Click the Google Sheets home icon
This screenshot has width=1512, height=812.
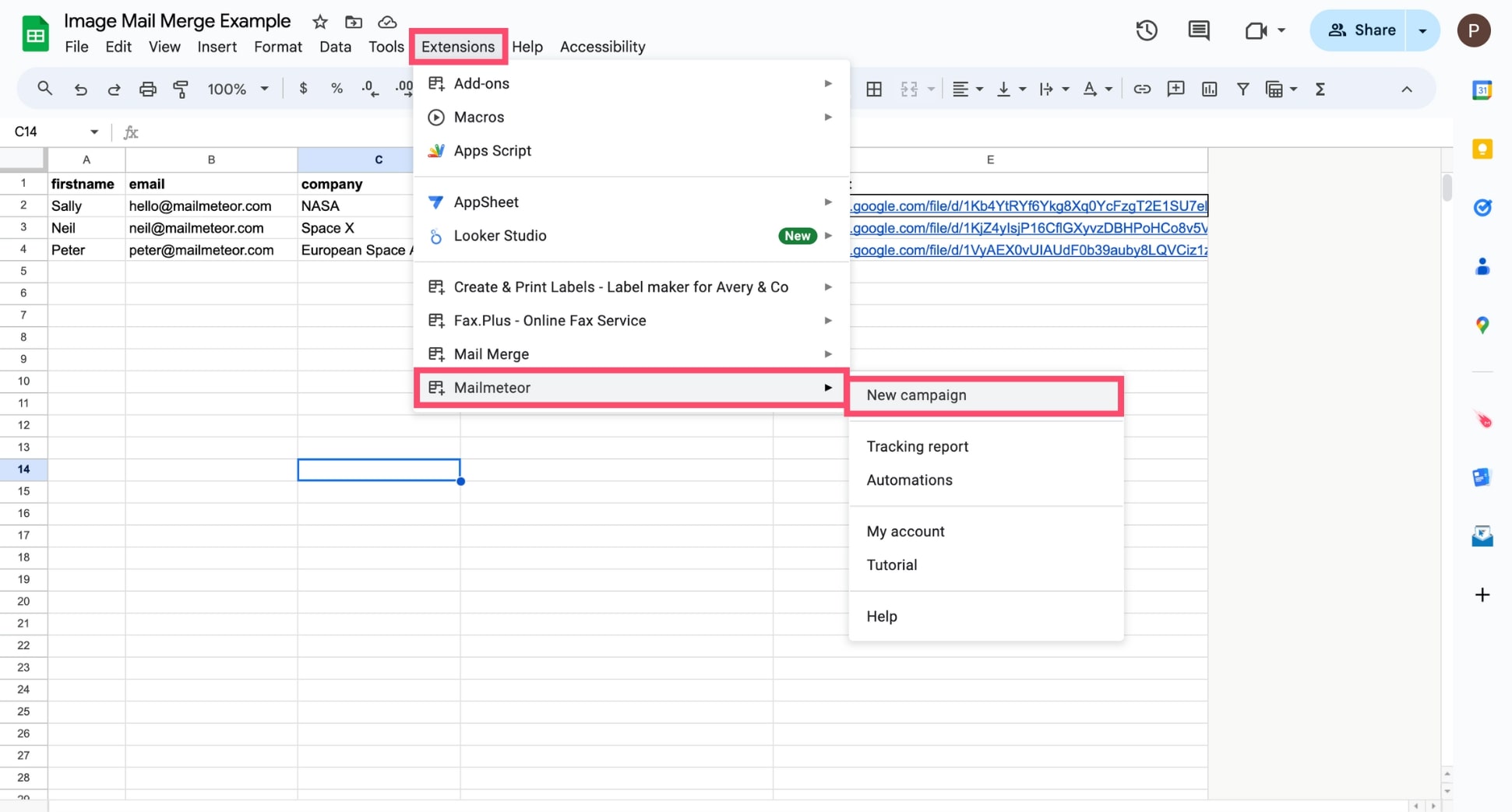[x=35, y=33]
